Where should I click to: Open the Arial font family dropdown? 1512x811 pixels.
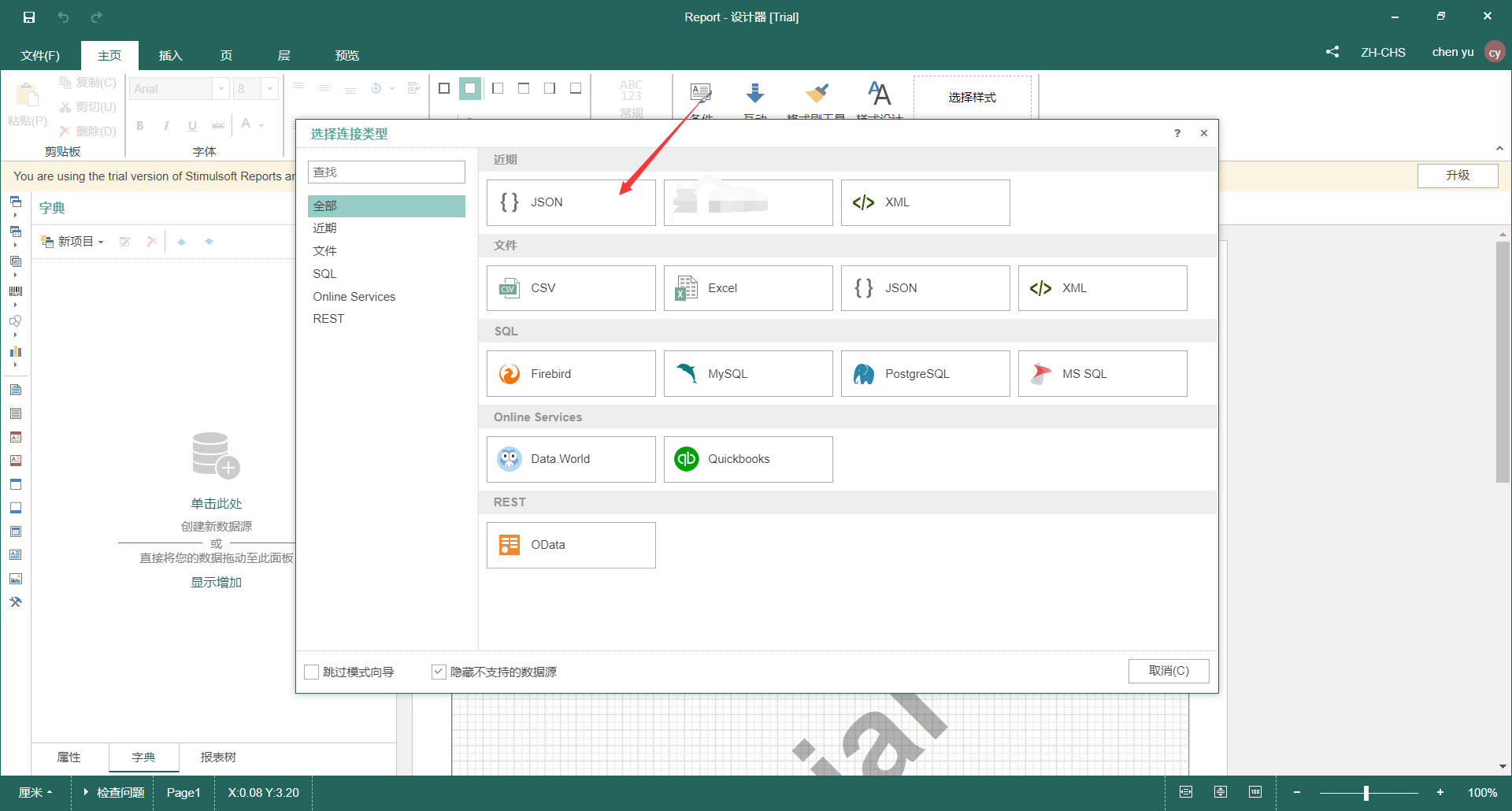click(220, 88)
